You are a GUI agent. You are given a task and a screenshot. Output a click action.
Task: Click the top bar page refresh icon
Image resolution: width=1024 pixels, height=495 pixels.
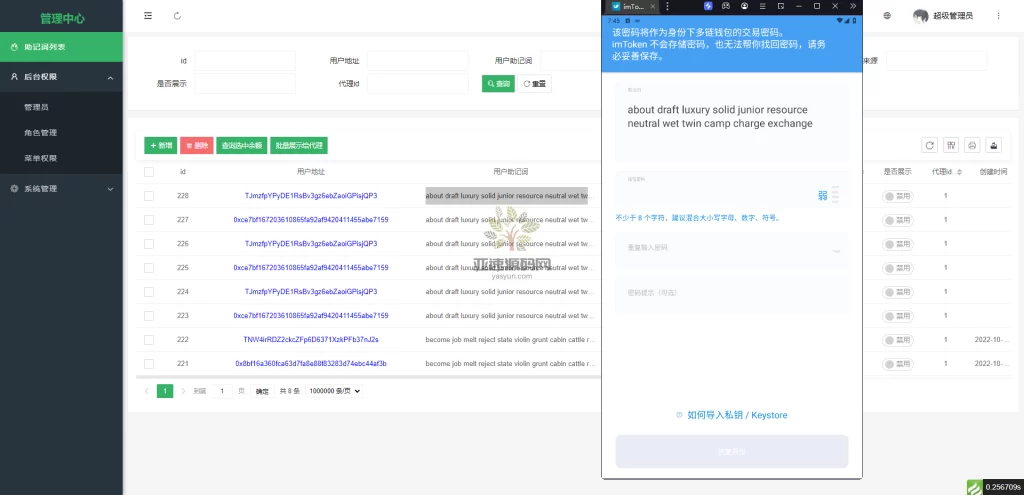coord(178,16)
